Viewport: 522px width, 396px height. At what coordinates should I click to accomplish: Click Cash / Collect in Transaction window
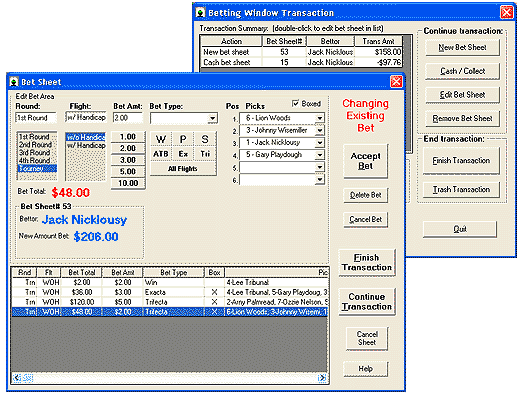(x=462, y=71)
